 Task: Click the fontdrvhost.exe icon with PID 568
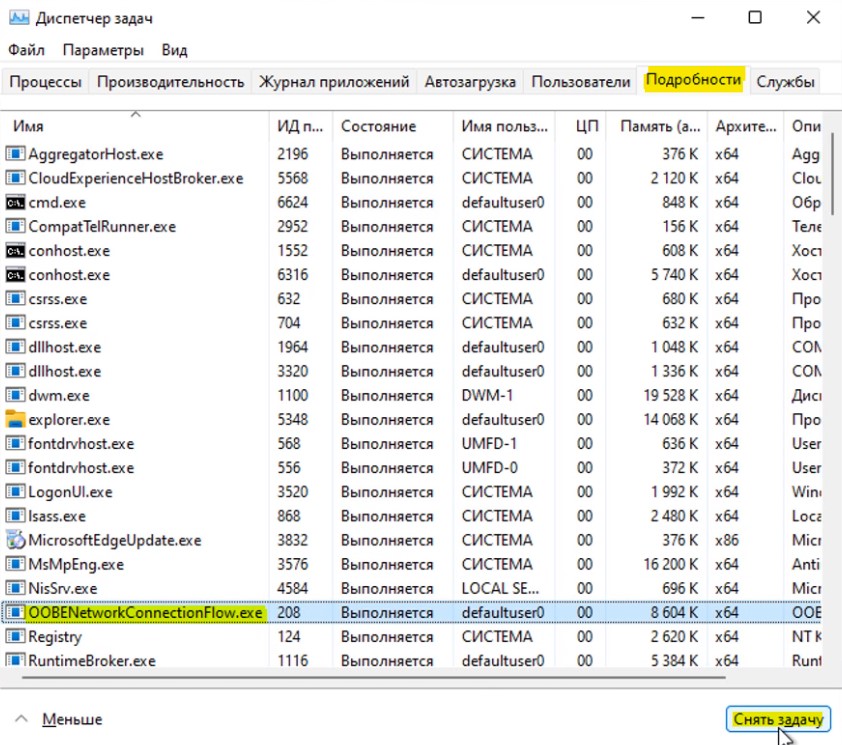tap(15, 444)
